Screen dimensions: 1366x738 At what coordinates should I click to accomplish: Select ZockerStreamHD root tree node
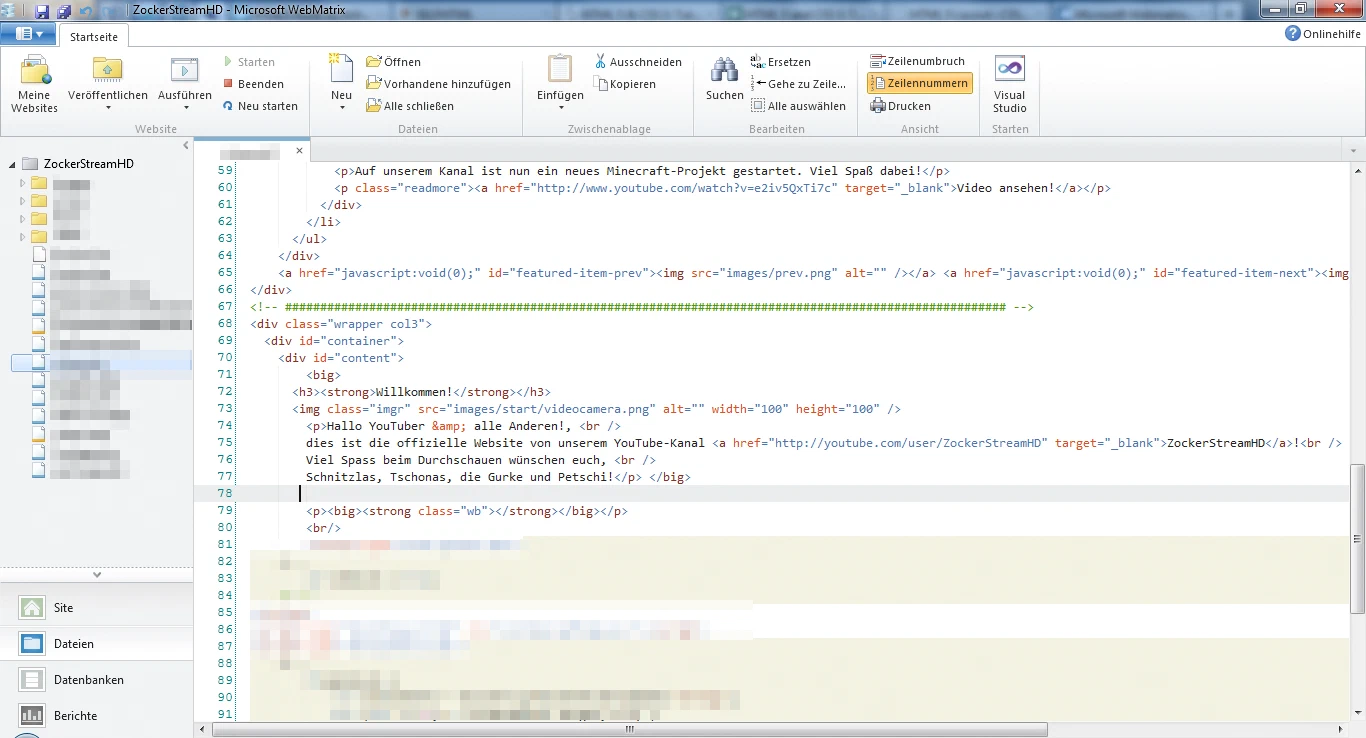[88, 164]
